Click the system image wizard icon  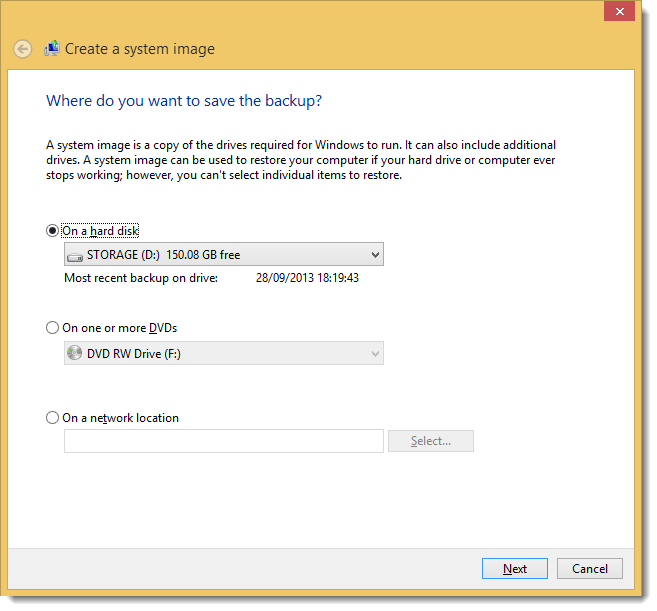pos(52,49)
